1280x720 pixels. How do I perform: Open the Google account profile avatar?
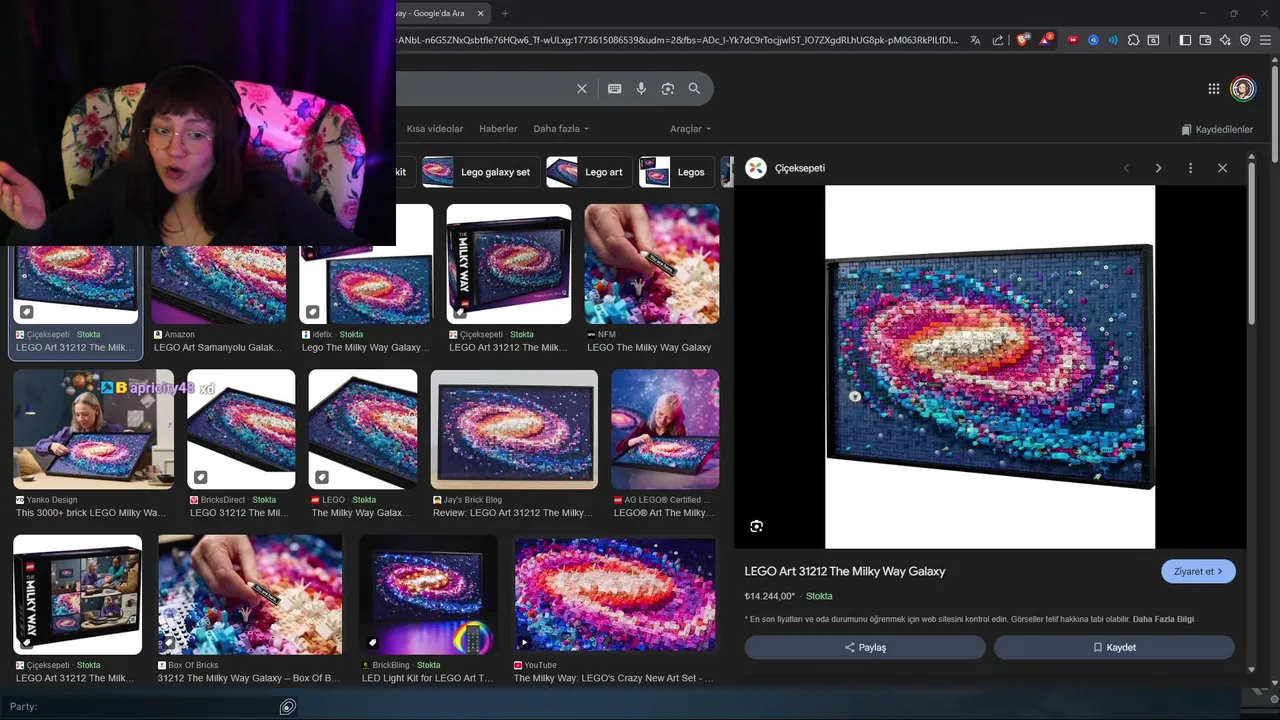(x=1243, y=89)
